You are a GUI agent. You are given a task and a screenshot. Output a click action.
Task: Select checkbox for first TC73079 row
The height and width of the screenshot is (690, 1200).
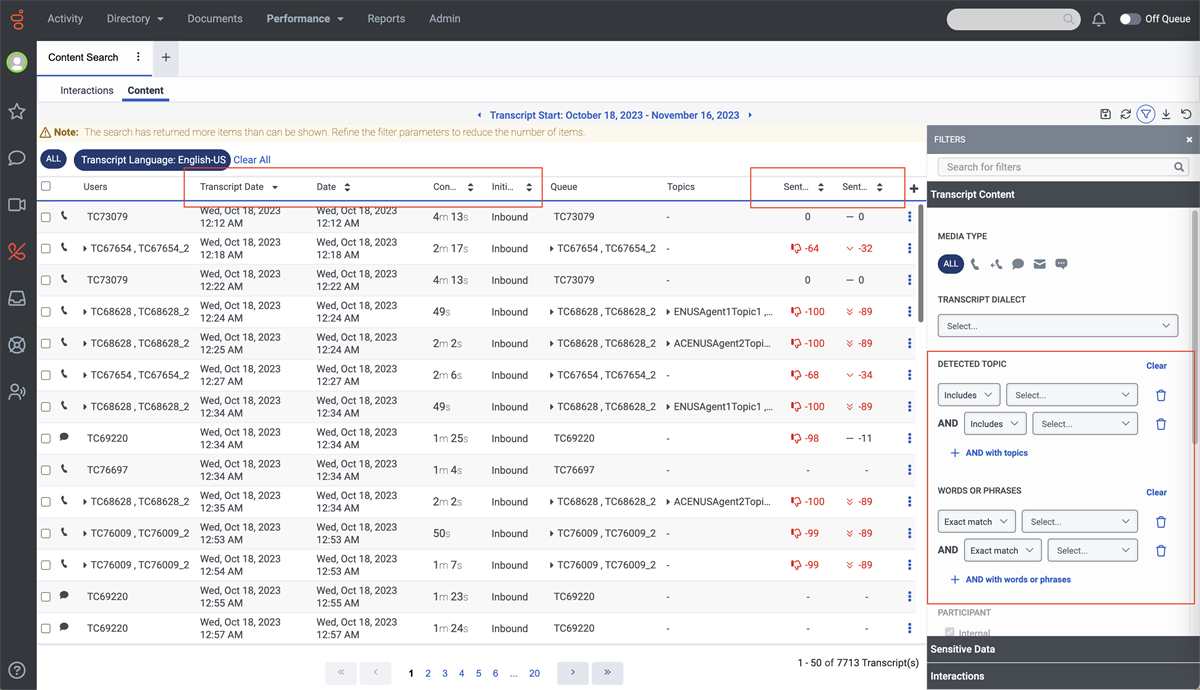click(x=46, y=217)
